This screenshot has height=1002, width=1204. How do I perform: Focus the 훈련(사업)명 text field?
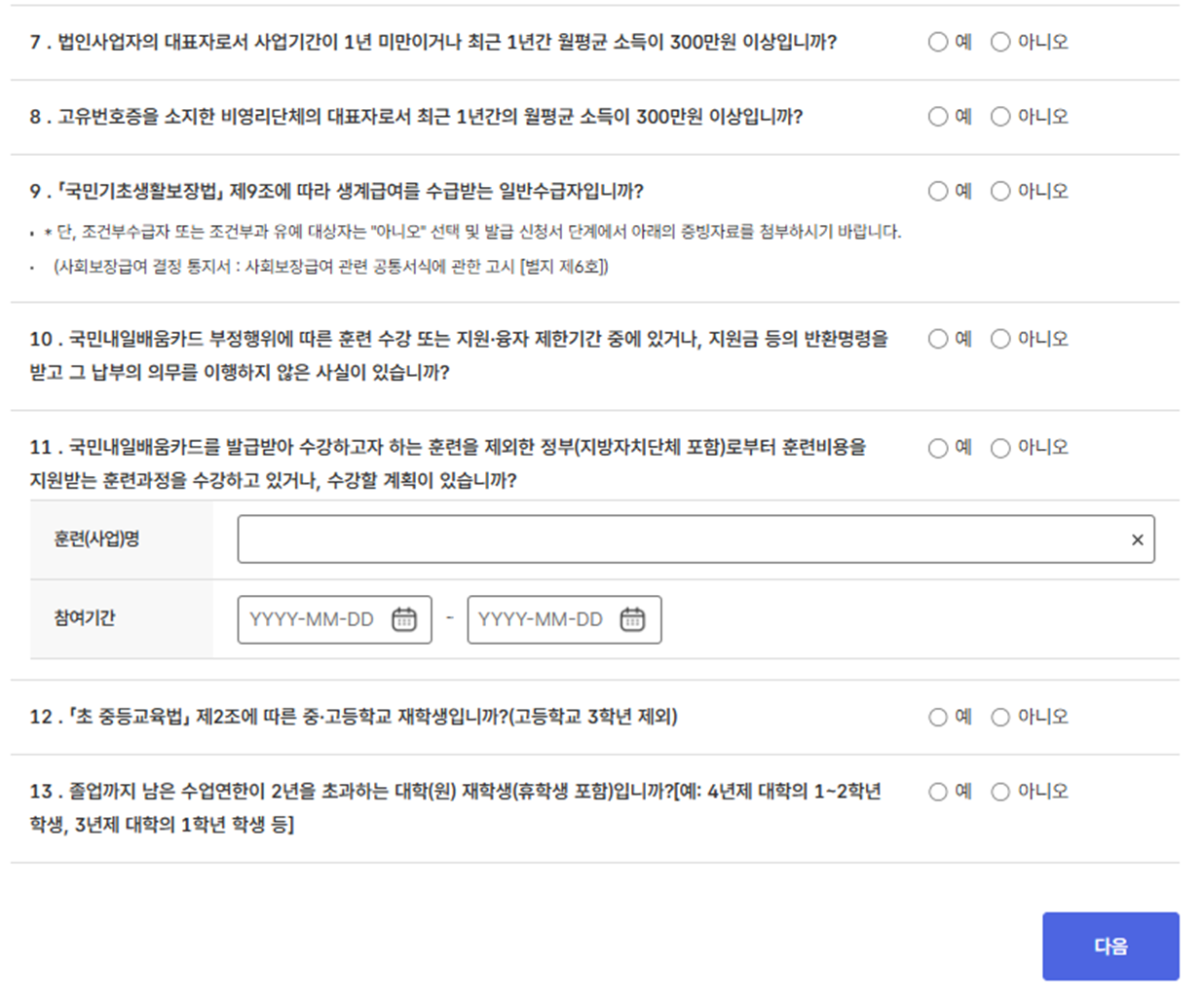tap(696, 539)
